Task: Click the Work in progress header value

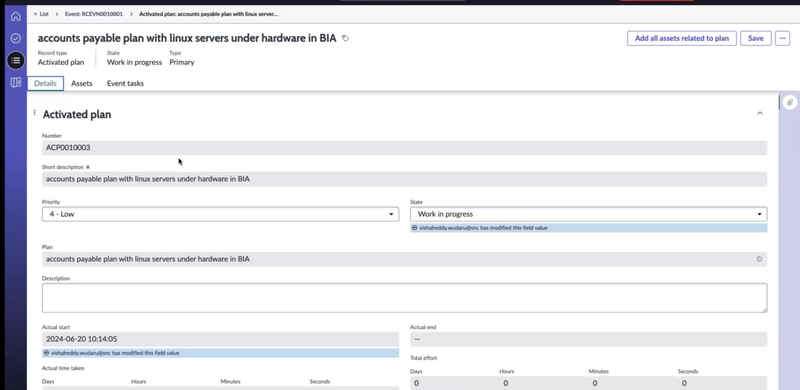Action: [134, 62]
